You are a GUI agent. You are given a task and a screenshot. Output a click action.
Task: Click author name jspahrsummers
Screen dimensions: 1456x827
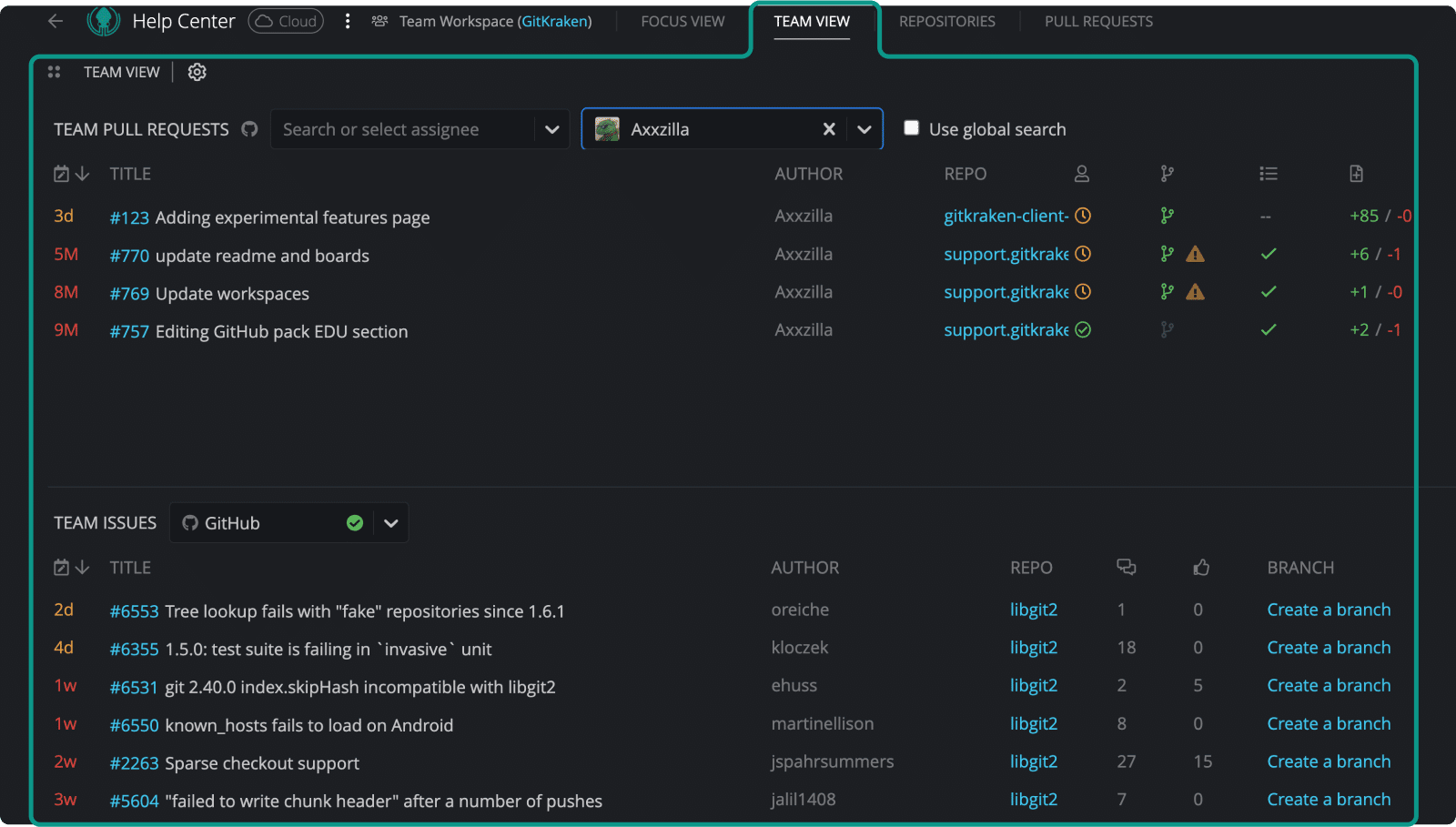pyautogui.click(x=833, y=761)
